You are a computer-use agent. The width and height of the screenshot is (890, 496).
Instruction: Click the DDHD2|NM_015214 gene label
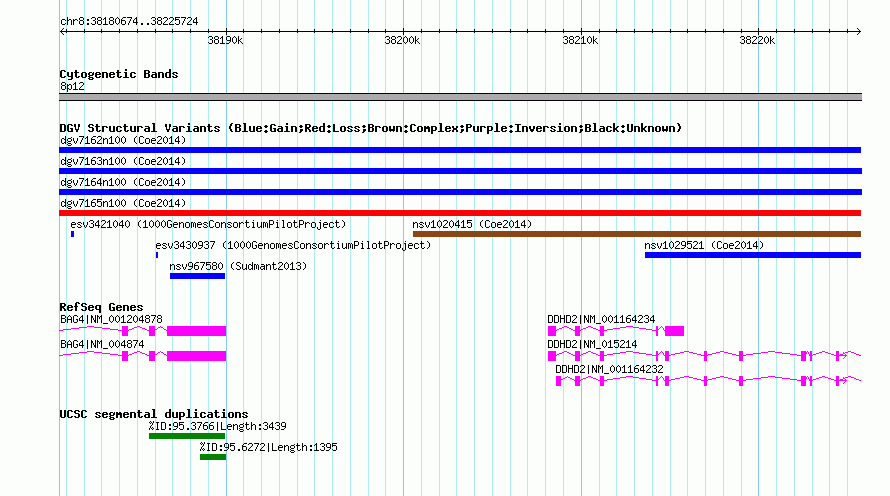pos(592,344)
